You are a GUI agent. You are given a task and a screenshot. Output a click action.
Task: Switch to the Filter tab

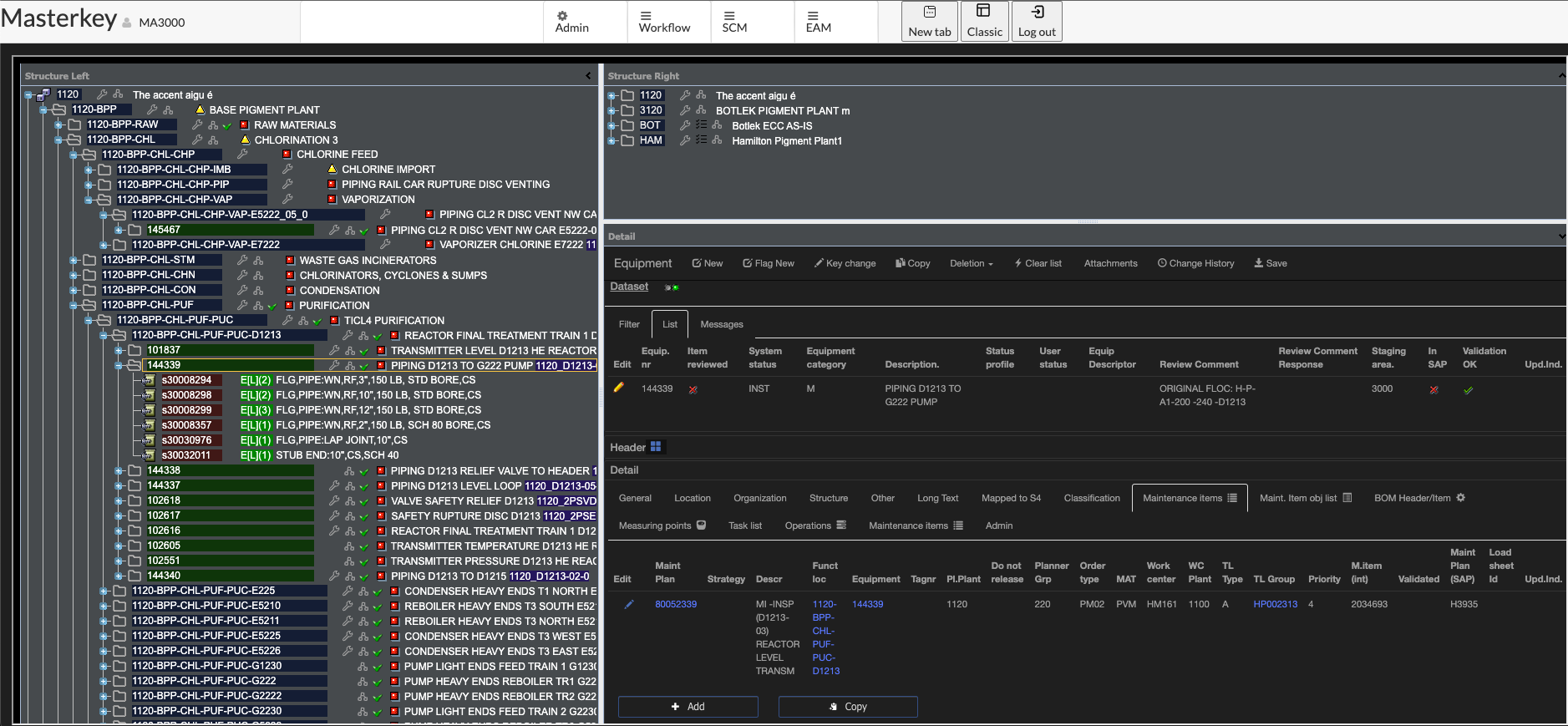[x=629, y=324]
